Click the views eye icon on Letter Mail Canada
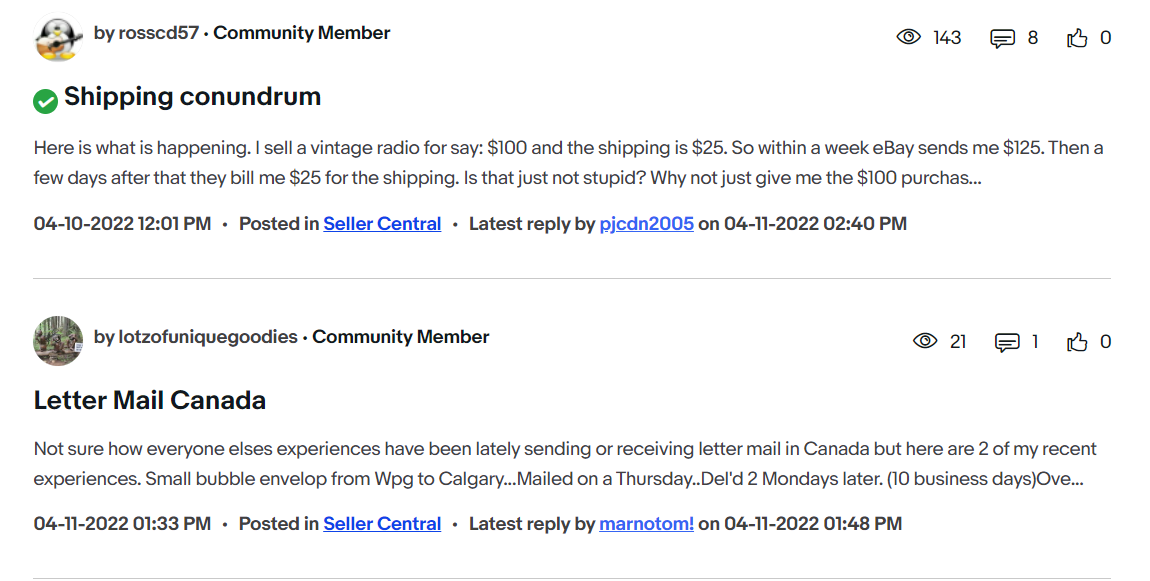 point(926,342)
